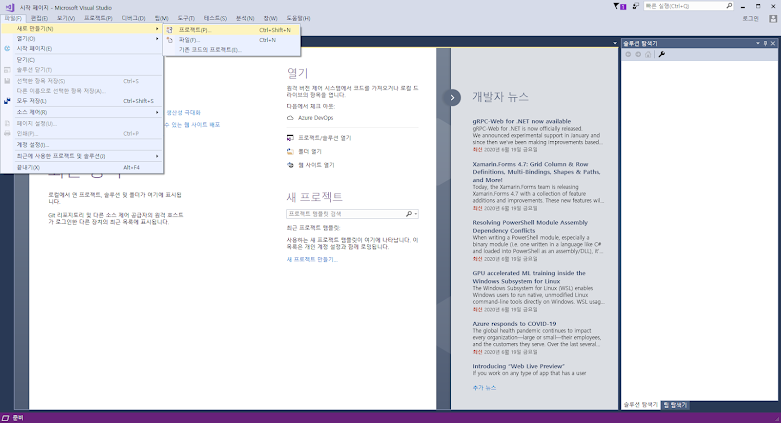Open the GPU accelerated ML training article
Image resolution: width=781 pixels, height=423 pixels.
[529, 277]
